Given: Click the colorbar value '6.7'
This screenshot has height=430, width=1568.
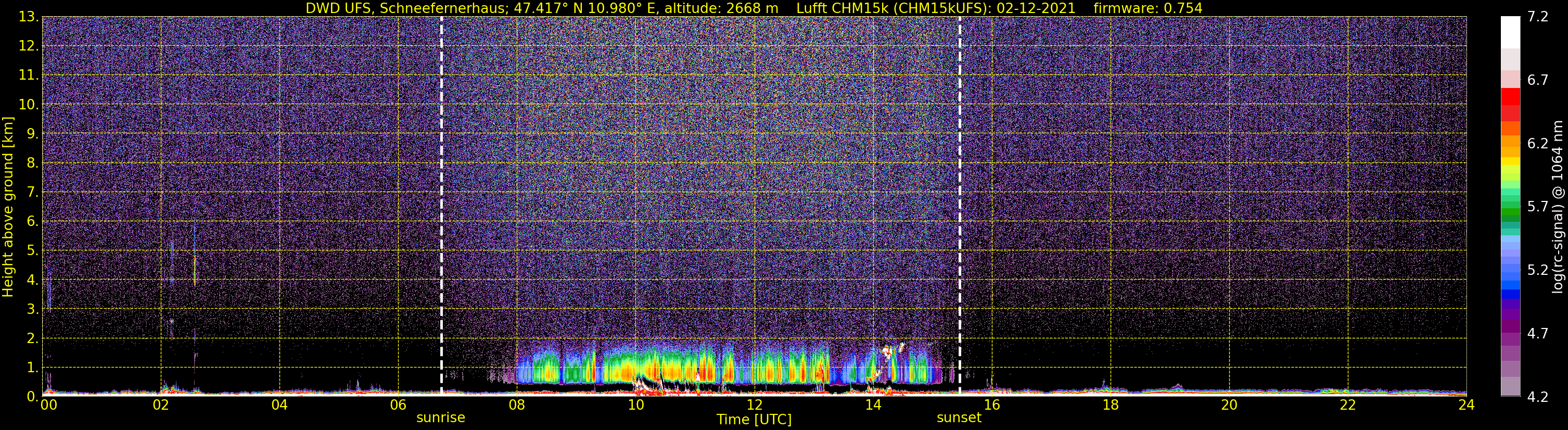Looking at the screenshot, I should pyautogui.click(x=1538, y=80).
